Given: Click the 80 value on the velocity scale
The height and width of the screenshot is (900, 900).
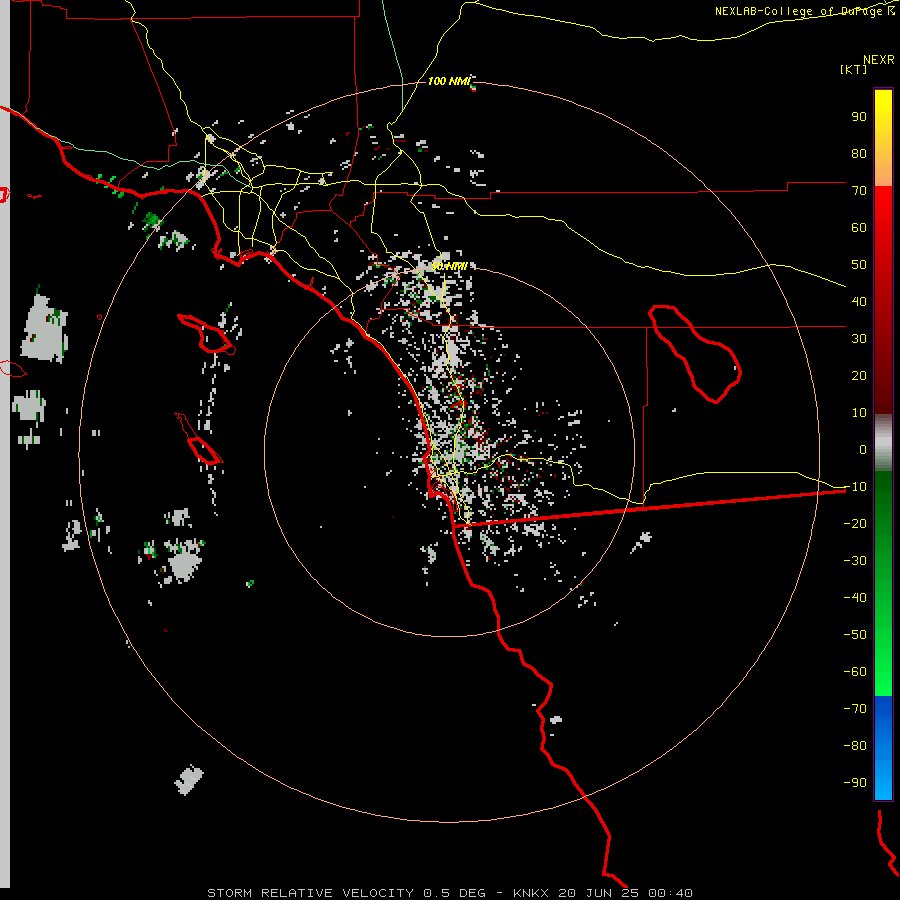Looking at the screenshot, I should [x=859, y=153].
